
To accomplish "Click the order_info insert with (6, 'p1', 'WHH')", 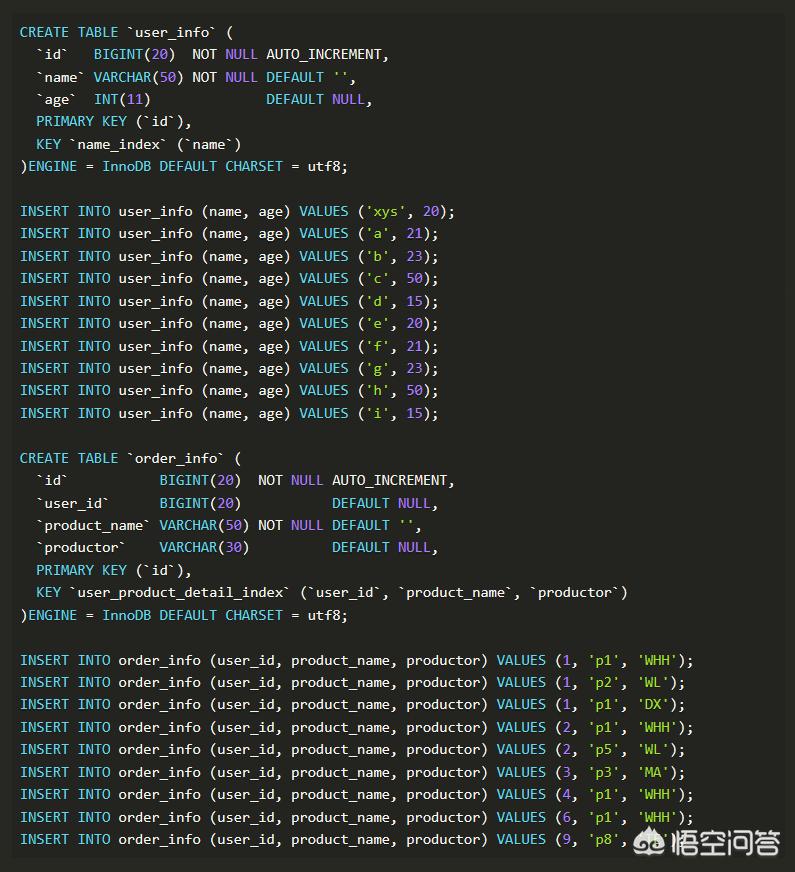I will click(x=357, y=818).
